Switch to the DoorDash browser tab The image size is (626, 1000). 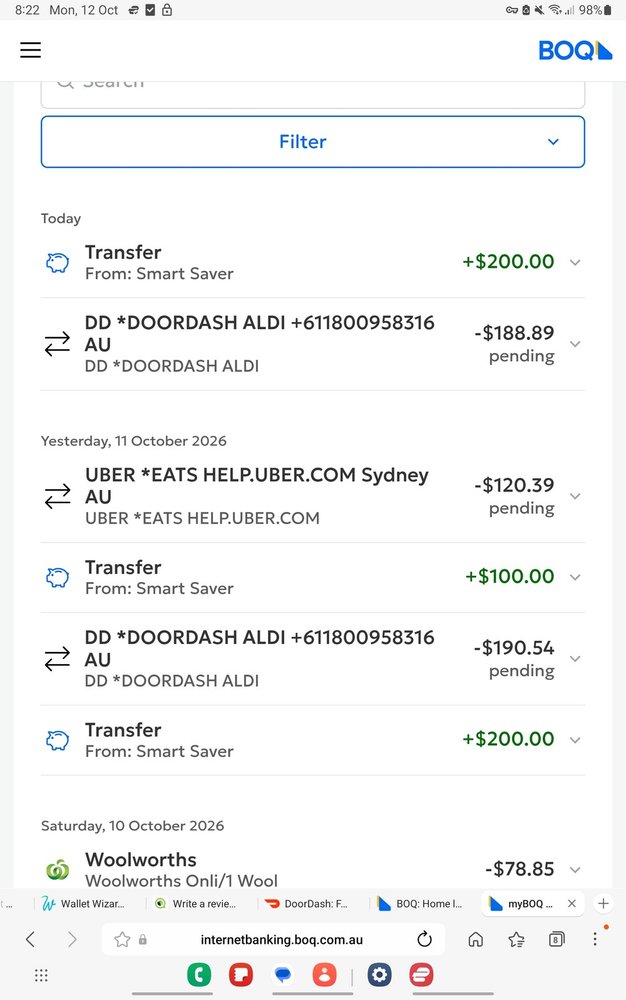[307, 904]
